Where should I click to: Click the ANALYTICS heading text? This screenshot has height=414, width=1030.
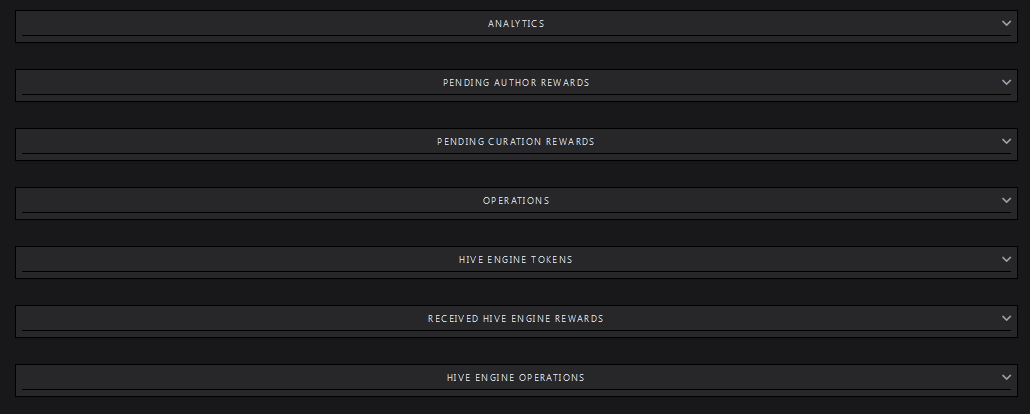point(516,24)
